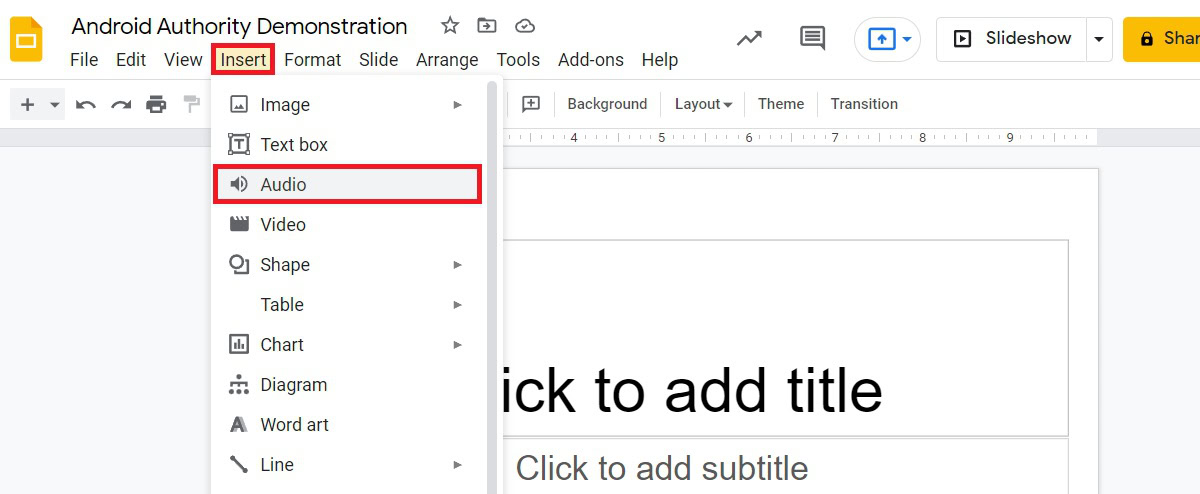Click the Video clapperboard icon
Viewport: 1200px width, 494px height.
click(239, 224)
